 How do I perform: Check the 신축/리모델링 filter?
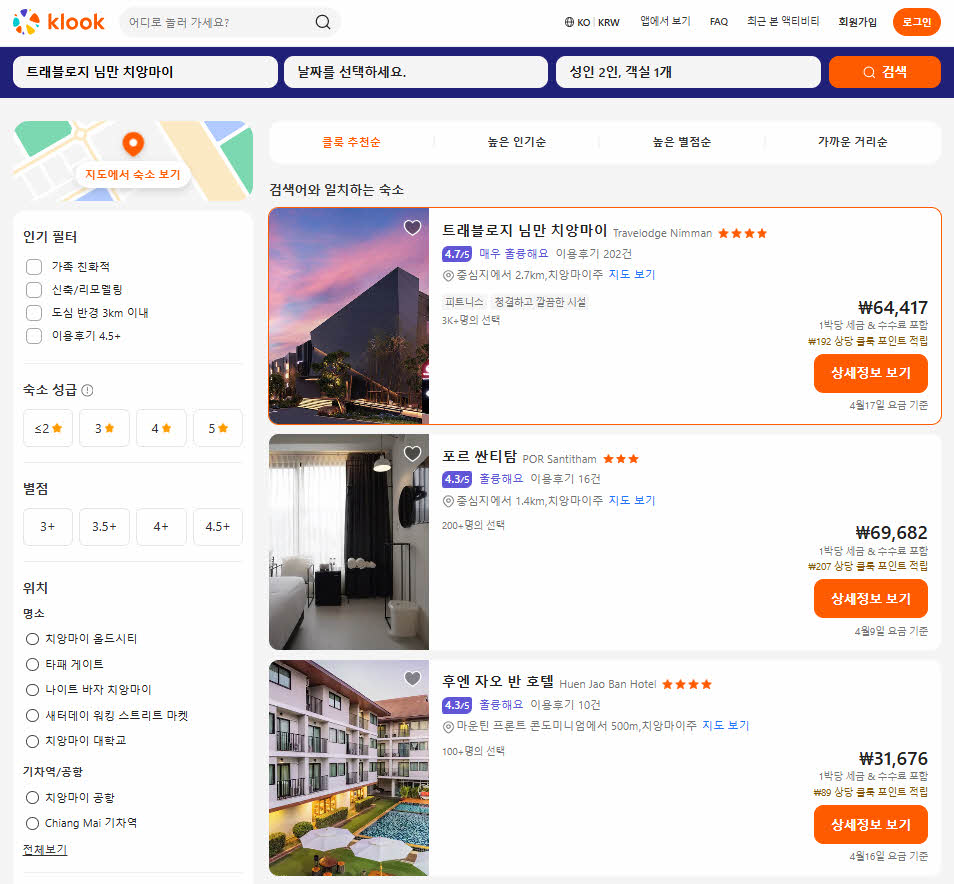pyautogui.click(x=34, y=290)
